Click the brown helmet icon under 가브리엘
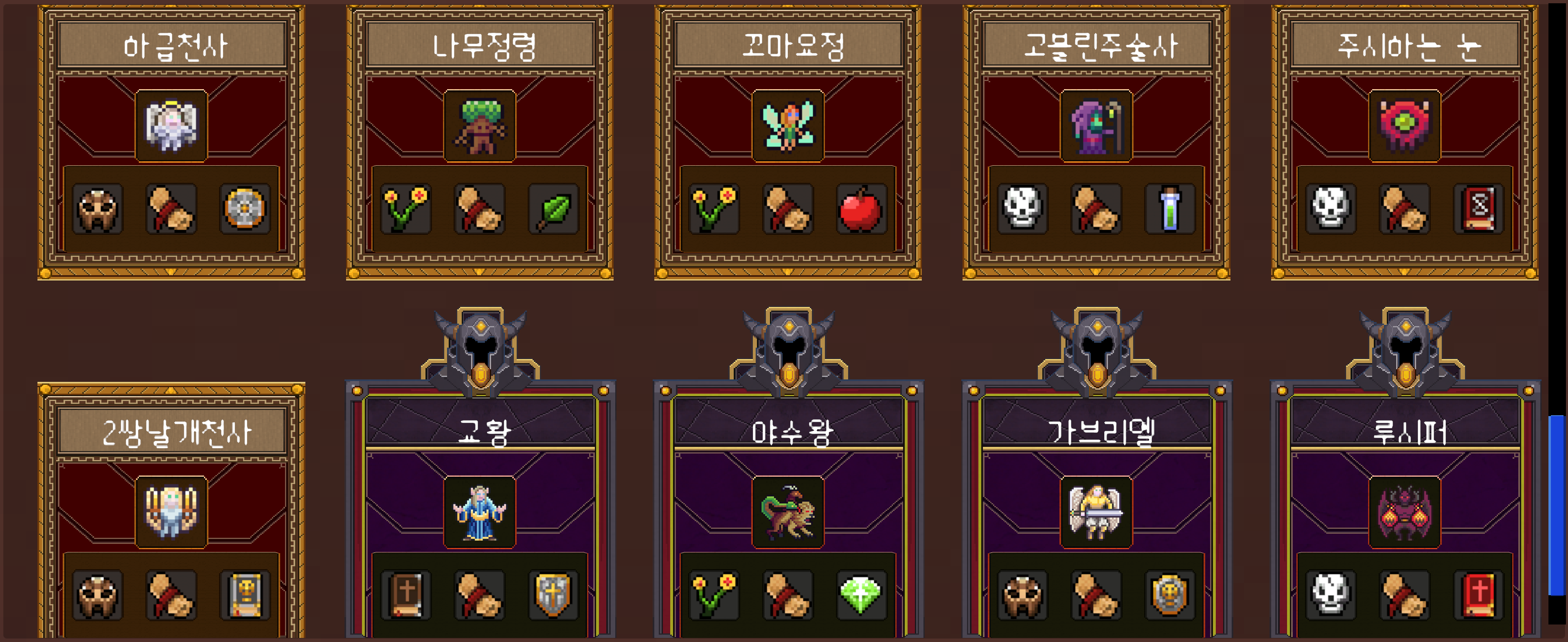The width and height of the screenshot is (1568, 642). tap(1023, 595)
